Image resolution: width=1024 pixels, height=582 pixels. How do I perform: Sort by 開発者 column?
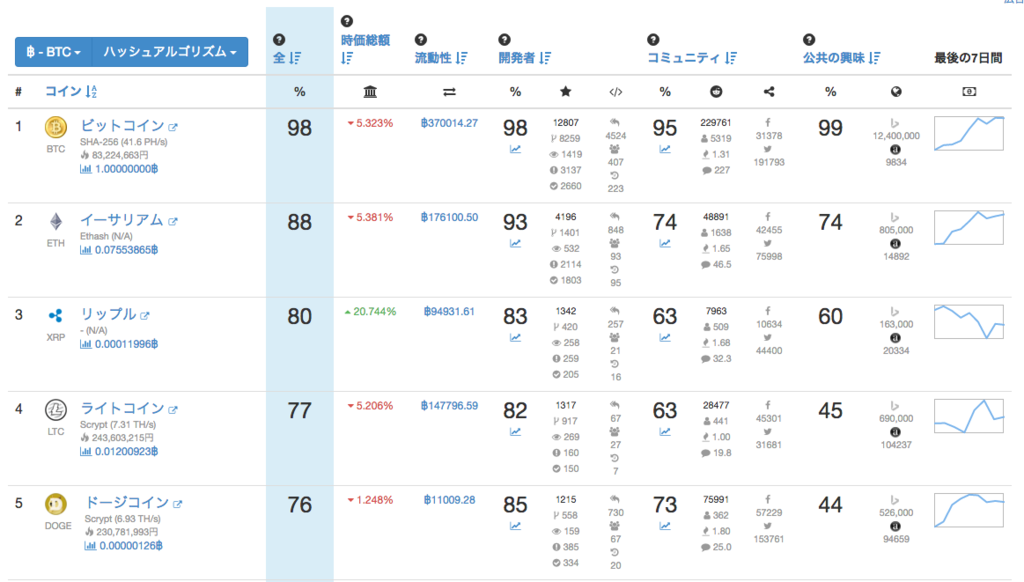[x=524, y=58]
